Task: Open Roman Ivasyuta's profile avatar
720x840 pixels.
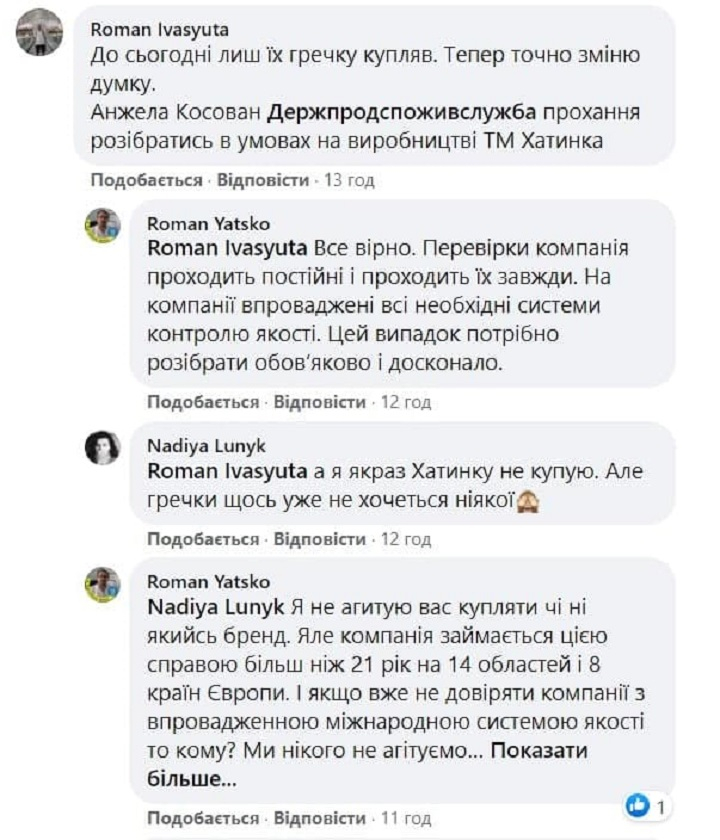Action: pyautogui.click(x=39, y=32)
